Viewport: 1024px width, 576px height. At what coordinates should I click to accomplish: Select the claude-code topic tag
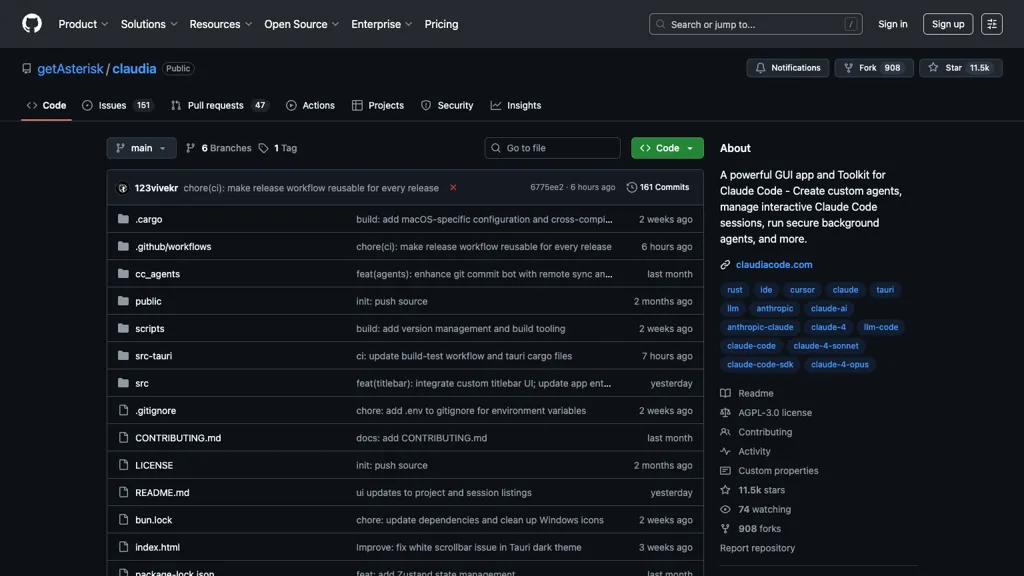pyautogui.click(x=751, y=346)
